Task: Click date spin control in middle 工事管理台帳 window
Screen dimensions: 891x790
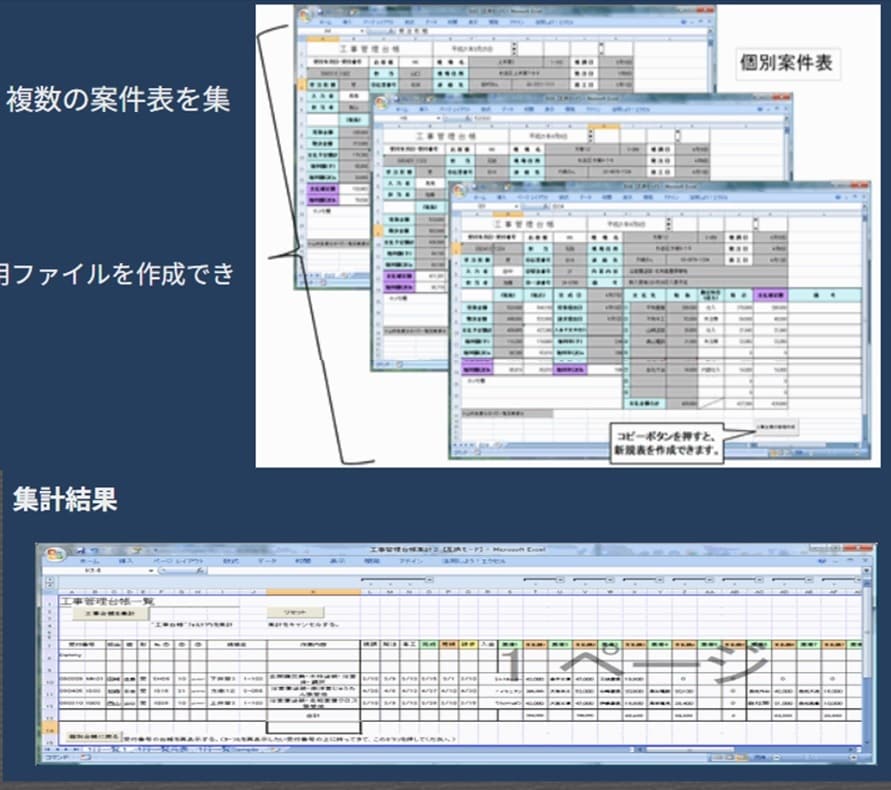Action: pyautogui.click(x=591, y=136)
